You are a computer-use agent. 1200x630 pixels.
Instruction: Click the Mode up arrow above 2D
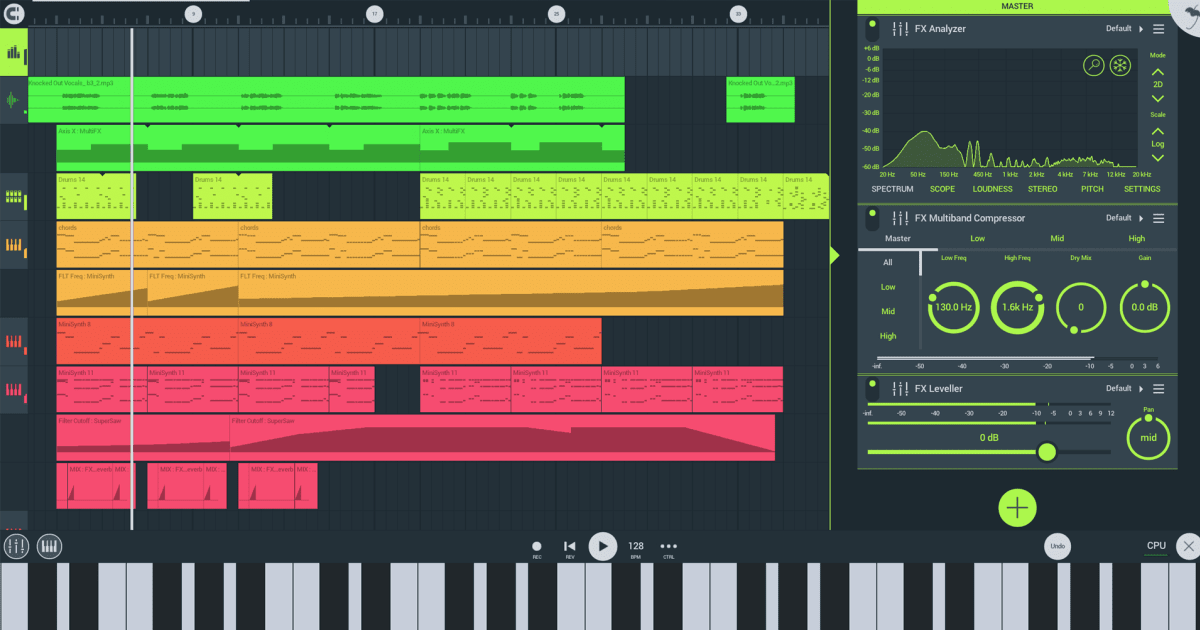click(1158, 72)
